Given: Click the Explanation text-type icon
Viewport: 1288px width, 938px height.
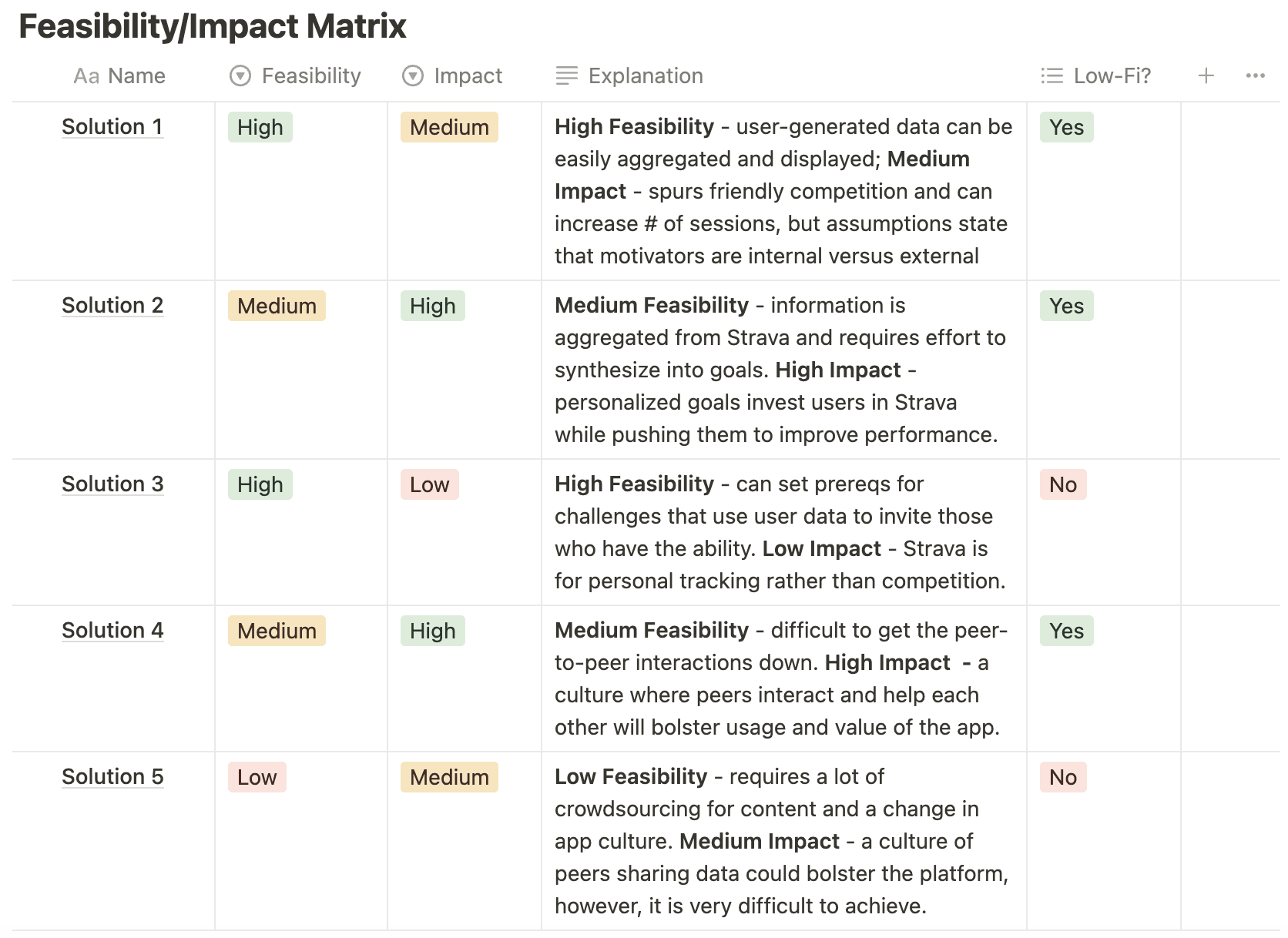Looking at the screenshot, I should click(x=566, y=75).
